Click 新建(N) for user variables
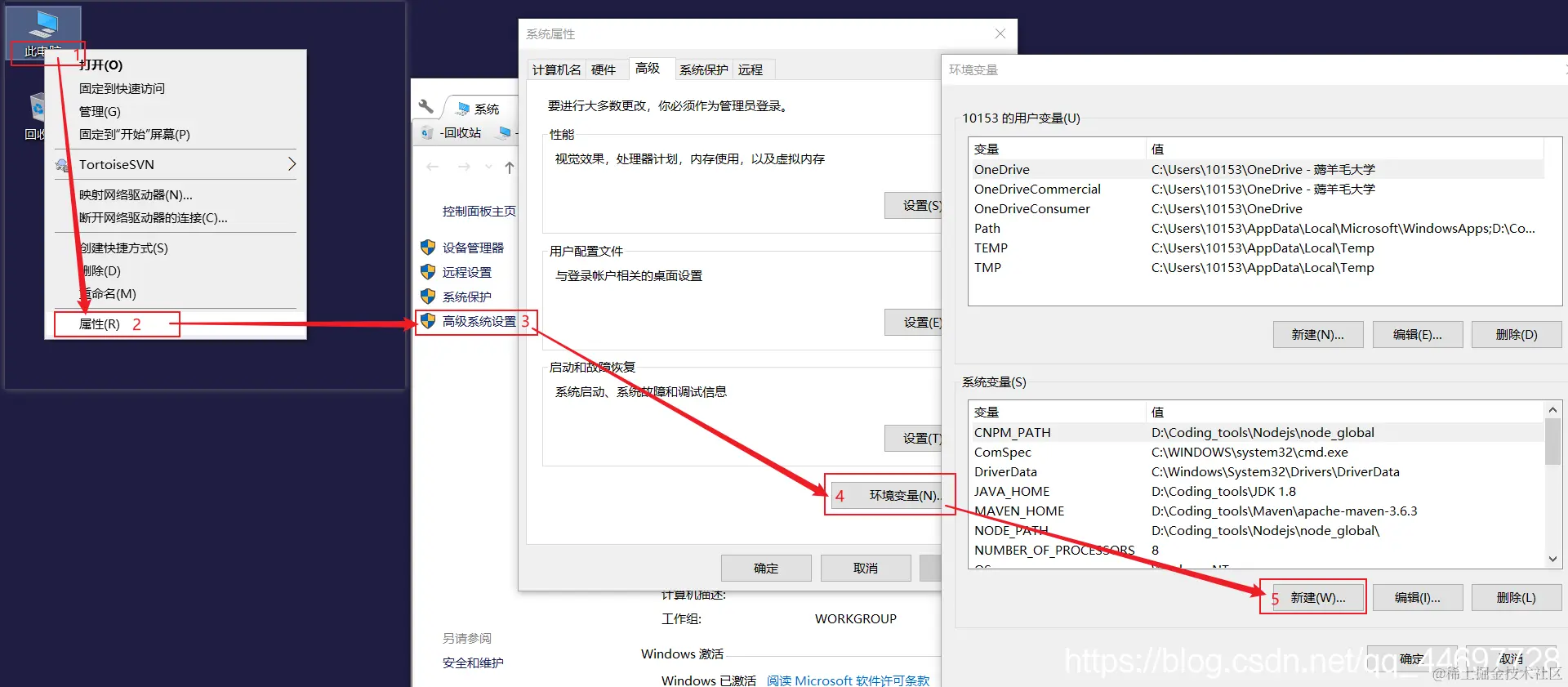 click(x=1318, y=334)
